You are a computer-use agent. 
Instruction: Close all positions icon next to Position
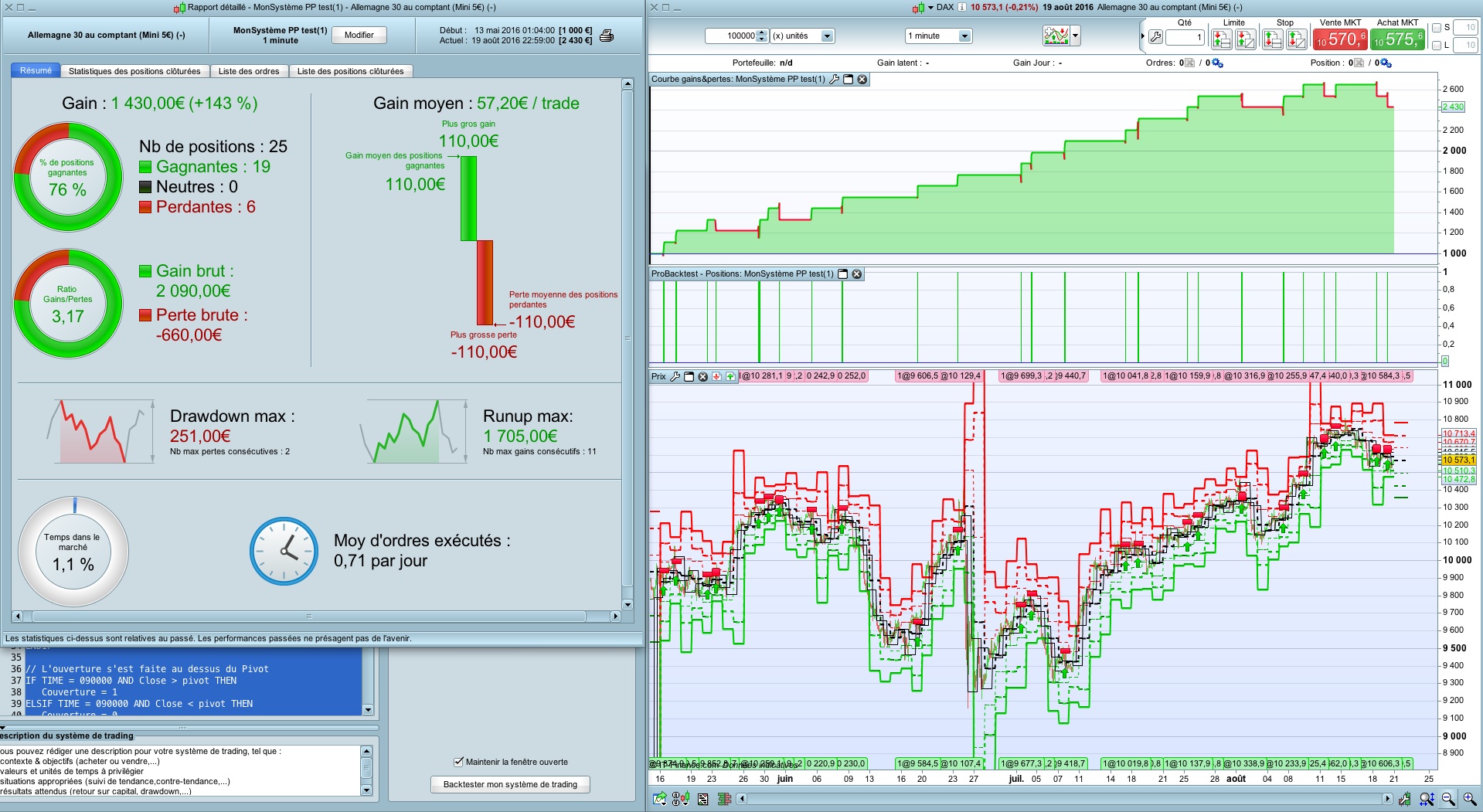[1359, 63]
